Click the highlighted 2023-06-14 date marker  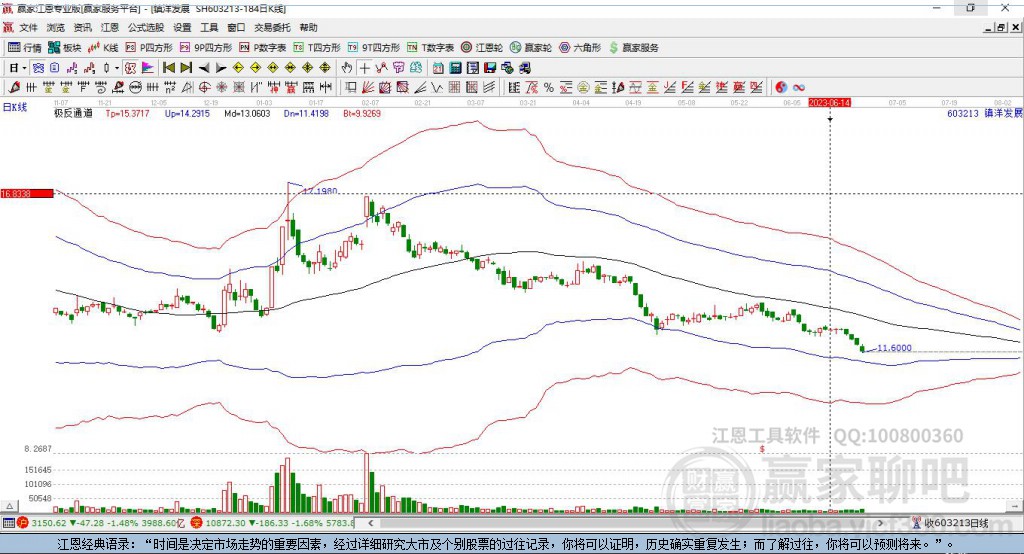tap(829, 103)
